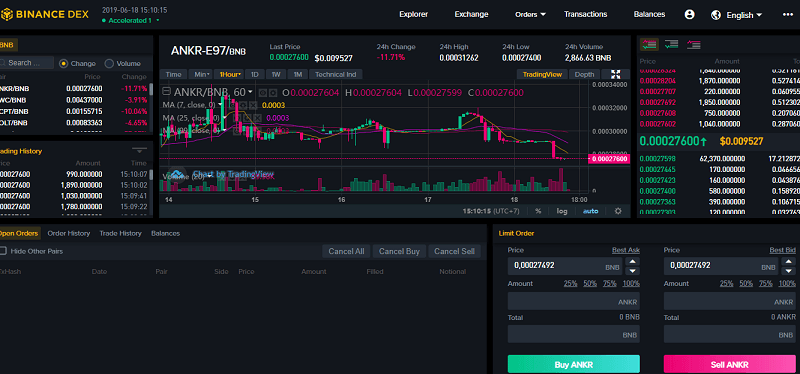This screenshot has width=800, height=374.
Task: Open the user account profile icon
Action: [x=690, y=14]
